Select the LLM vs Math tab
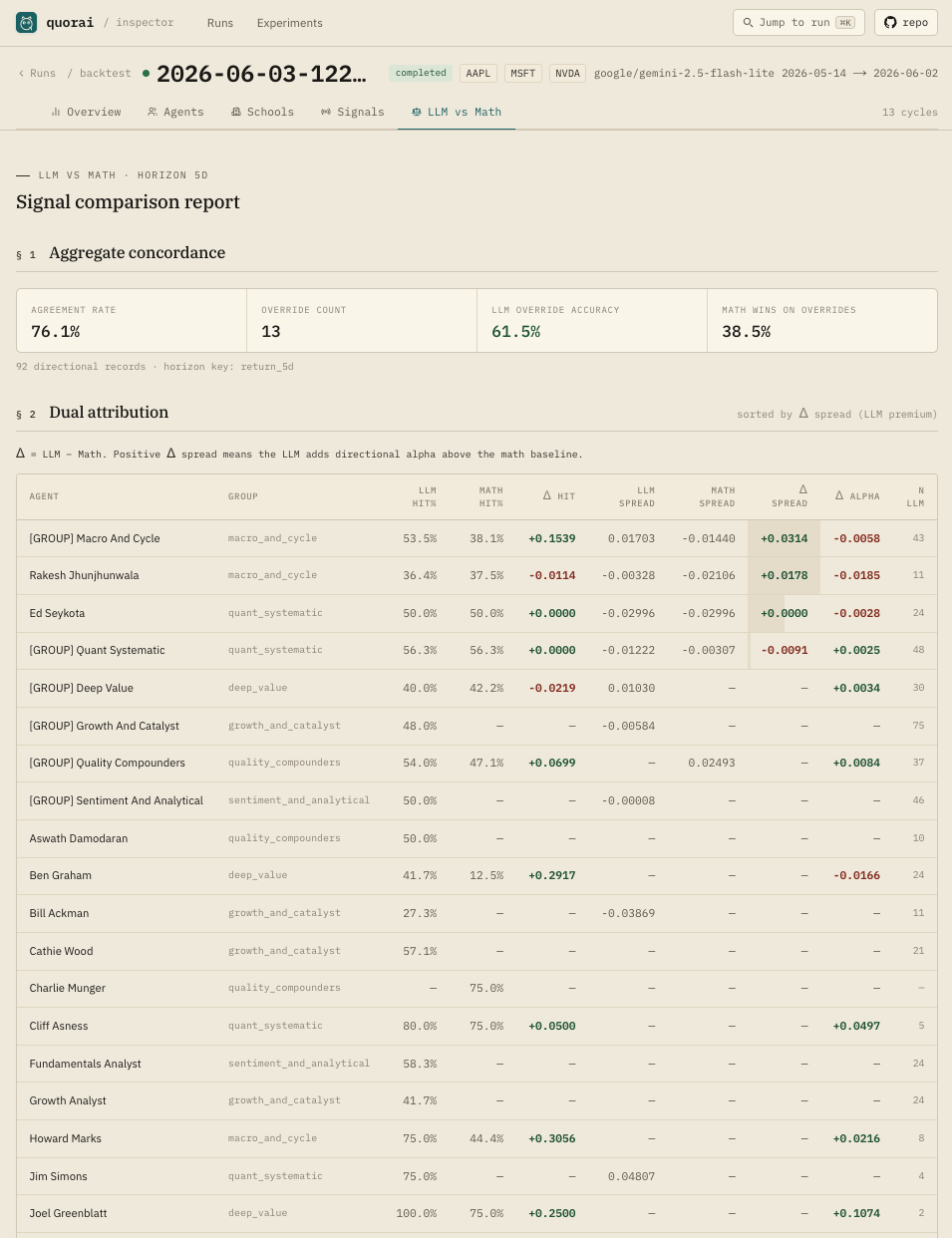952x1238 pixels. (x=457, y=112)
